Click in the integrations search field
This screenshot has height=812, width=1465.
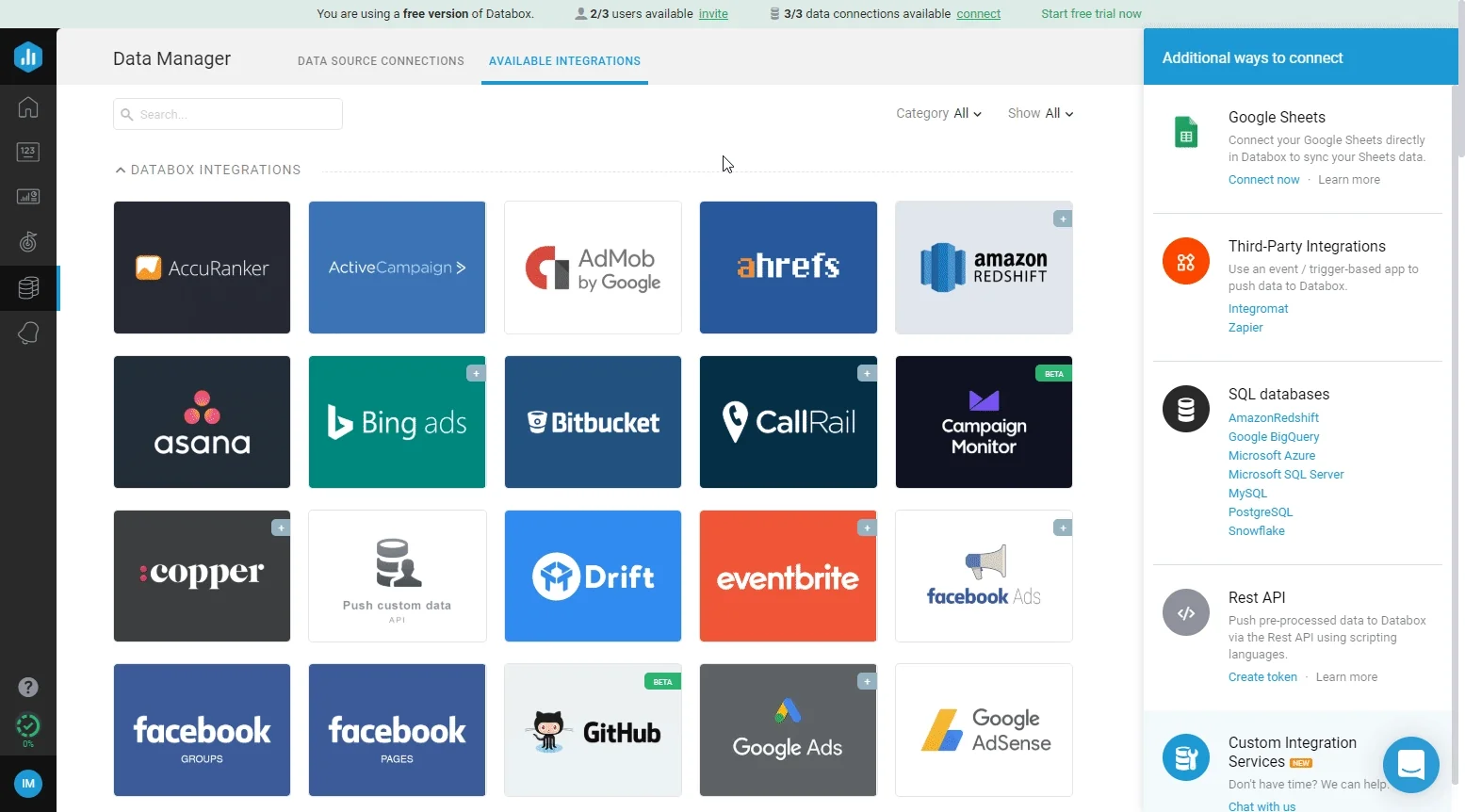(x=228, y=114)
